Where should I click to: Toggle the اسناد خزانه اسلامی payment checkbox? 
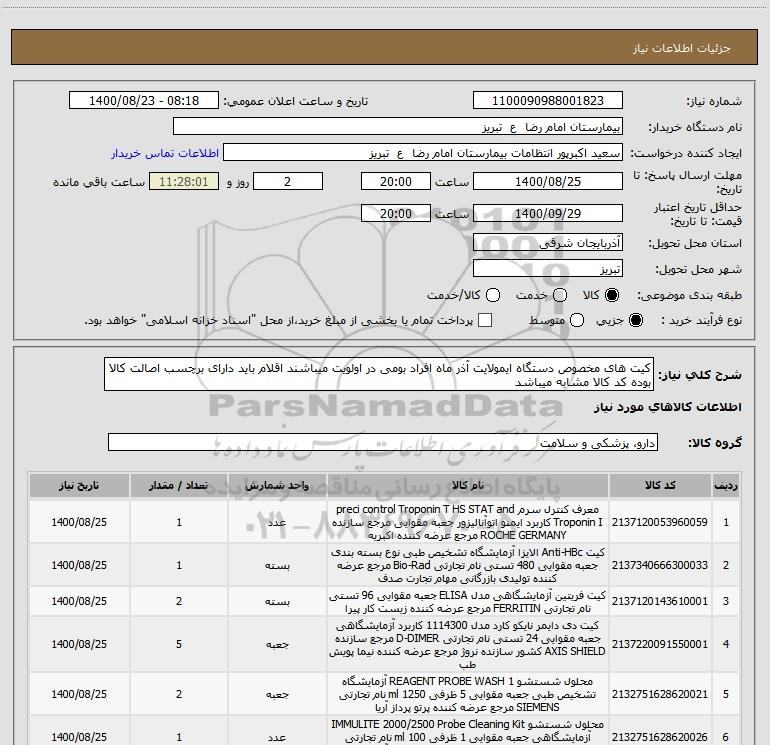pos(485,320)
